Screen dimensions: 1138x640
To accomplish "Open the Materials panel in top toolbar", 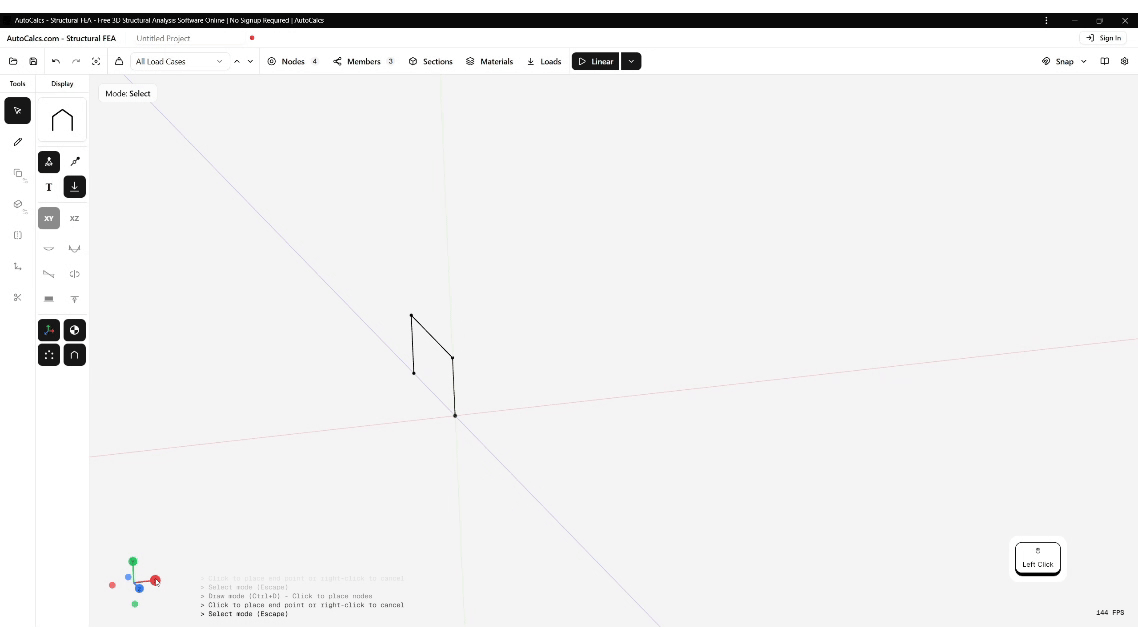I will pos(489,61).
